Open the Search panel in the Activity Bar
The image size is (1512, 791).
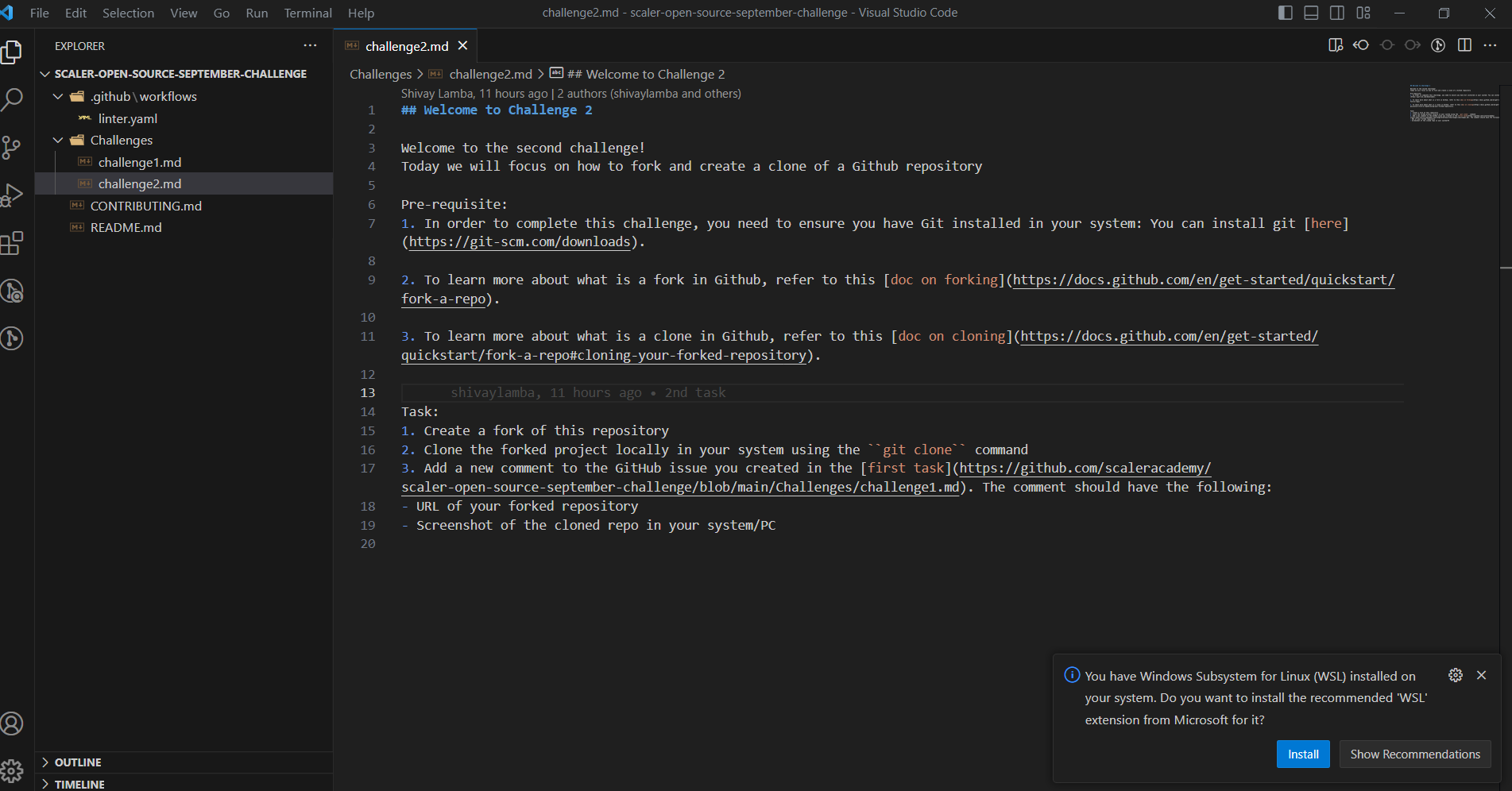14,99
